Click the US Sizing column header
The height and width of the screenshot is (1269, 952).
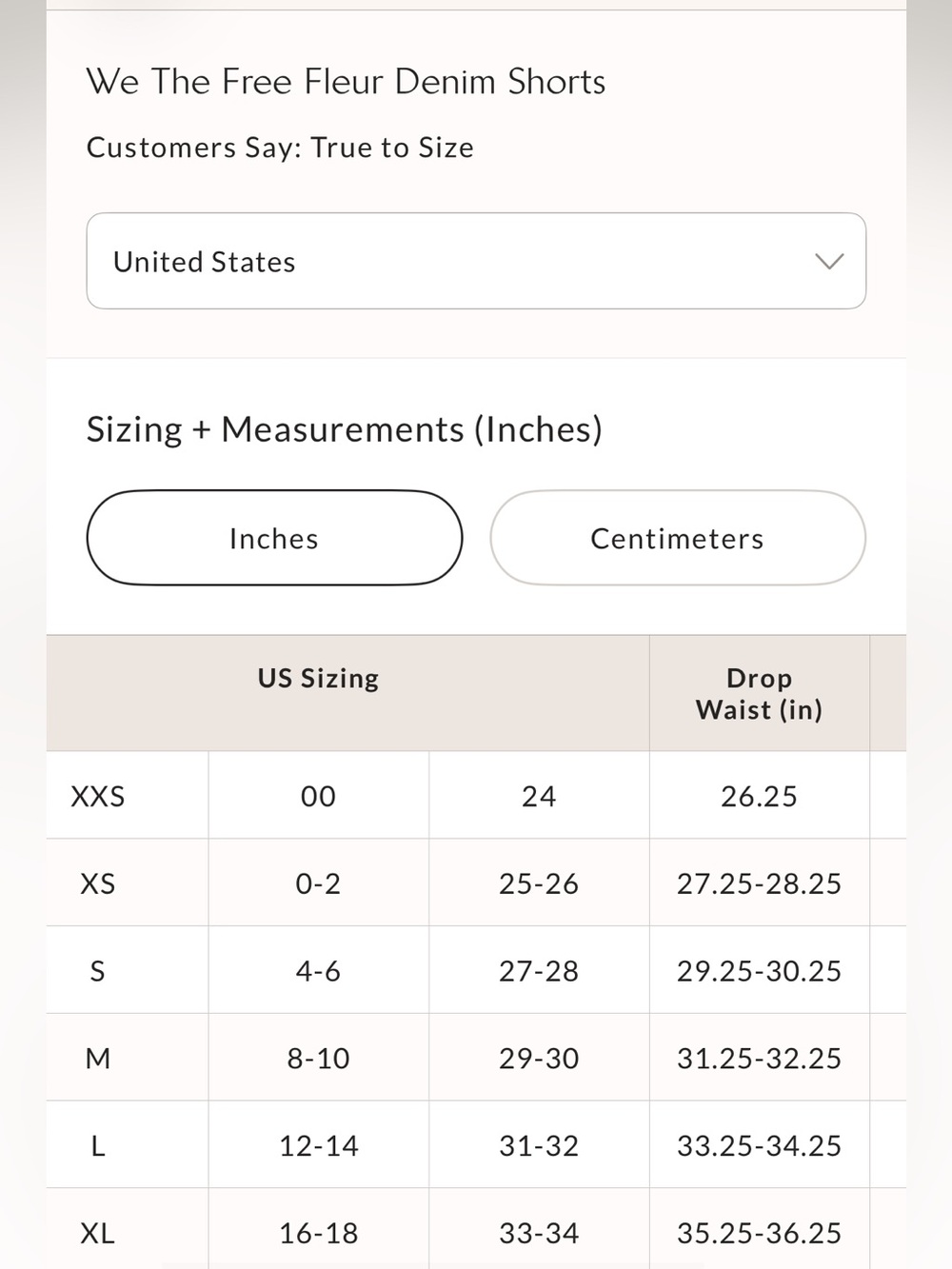(318, 678)
